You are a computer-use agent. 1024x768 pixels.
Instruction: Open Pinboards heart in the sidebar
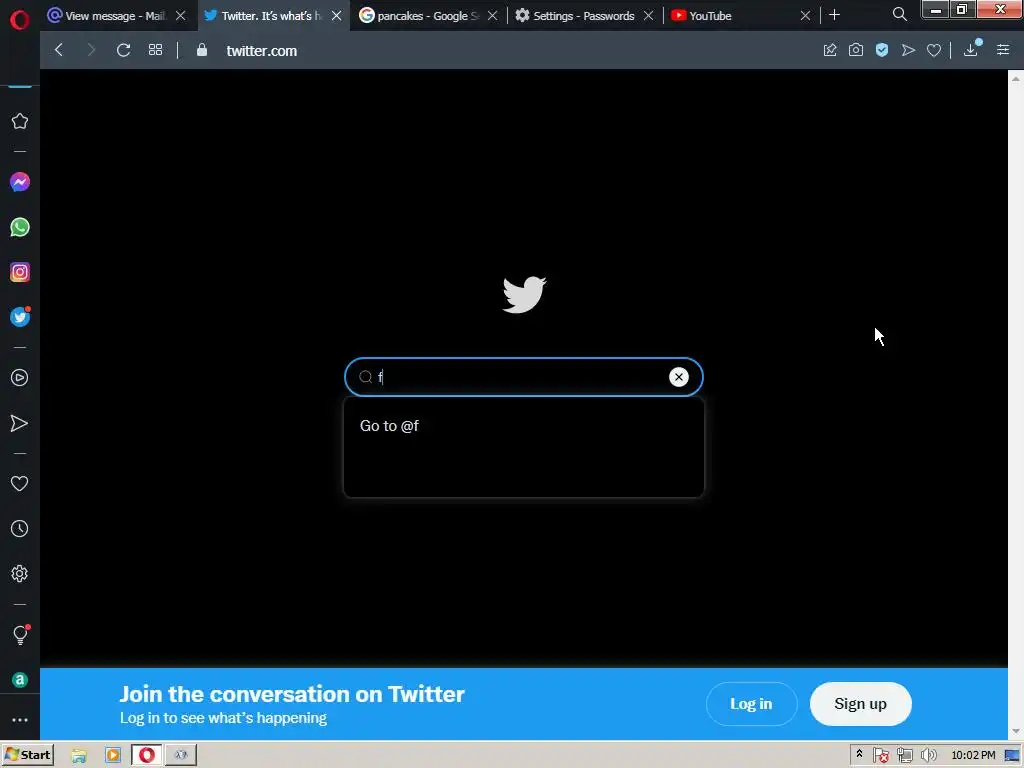[20, 483]
